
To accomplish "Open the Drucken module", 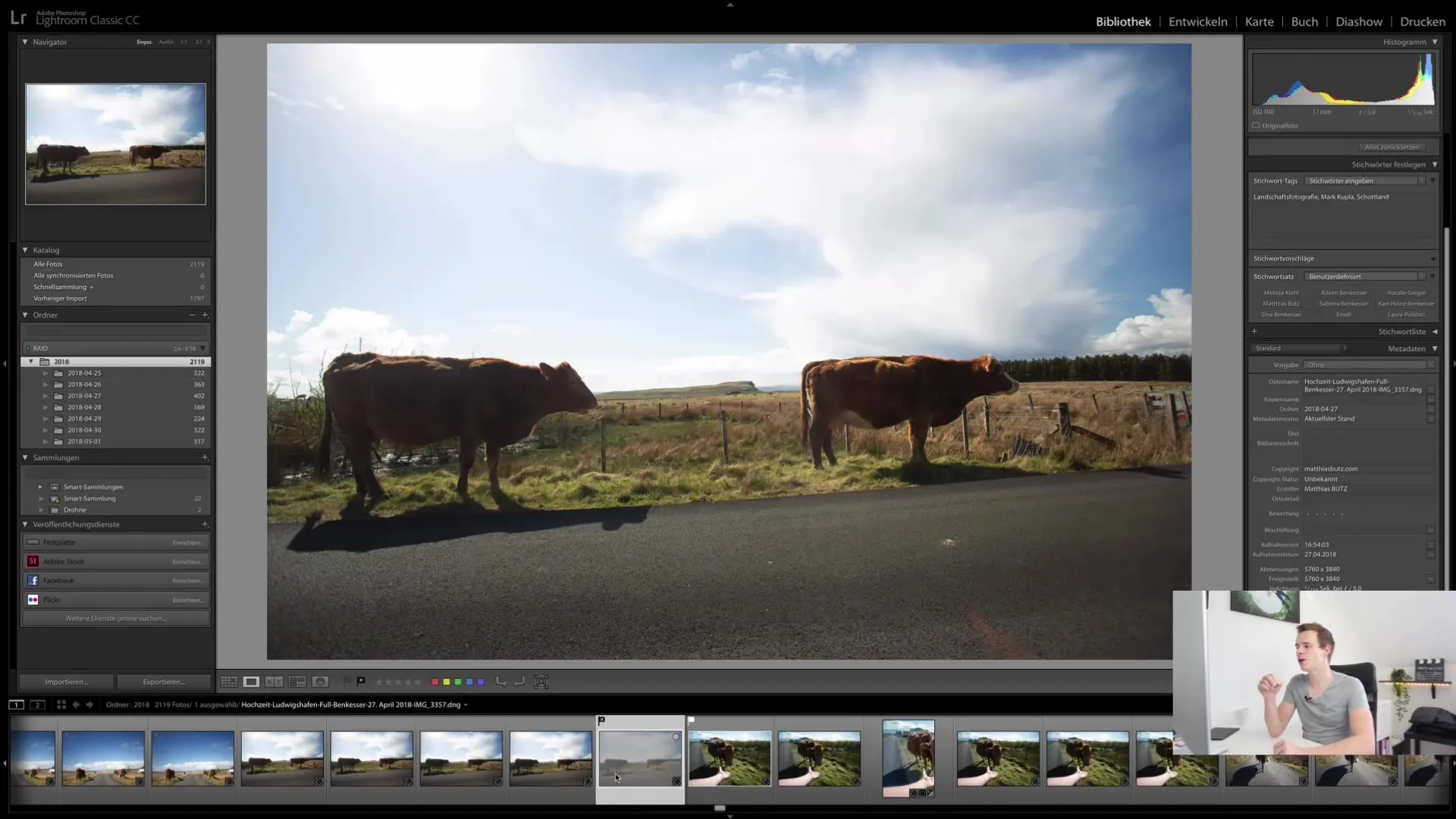I will click(x=1423, y=21).
